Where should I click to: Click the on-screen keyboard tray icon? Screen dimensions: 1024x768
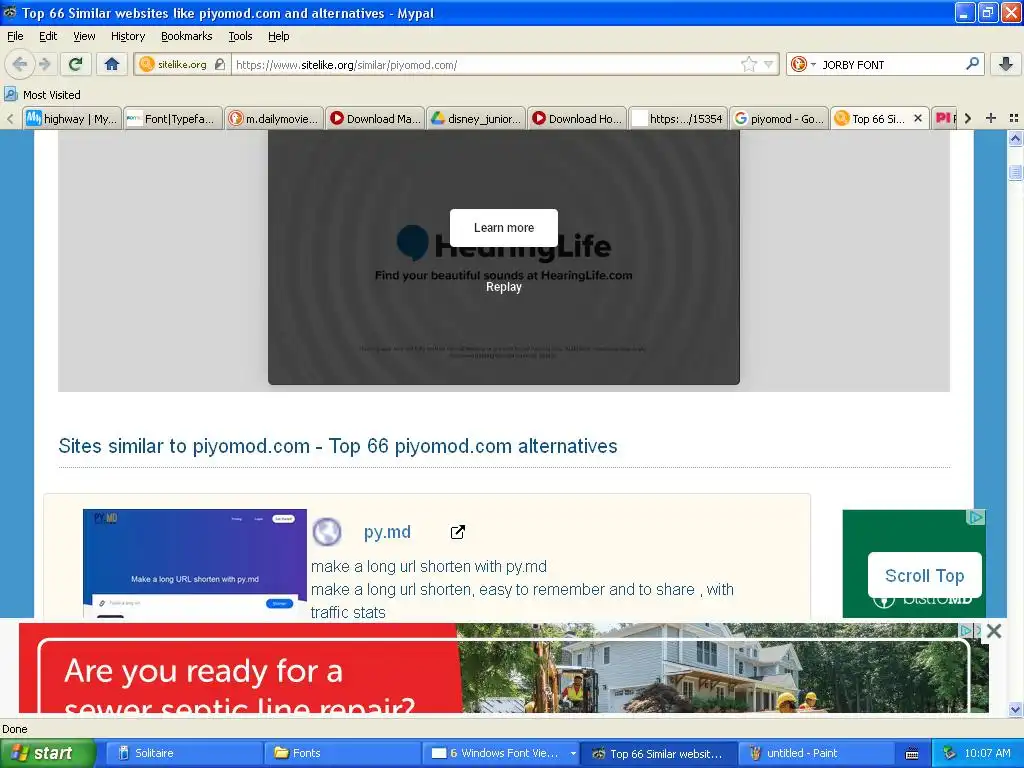pyautogui.click(x=912, y=754)
